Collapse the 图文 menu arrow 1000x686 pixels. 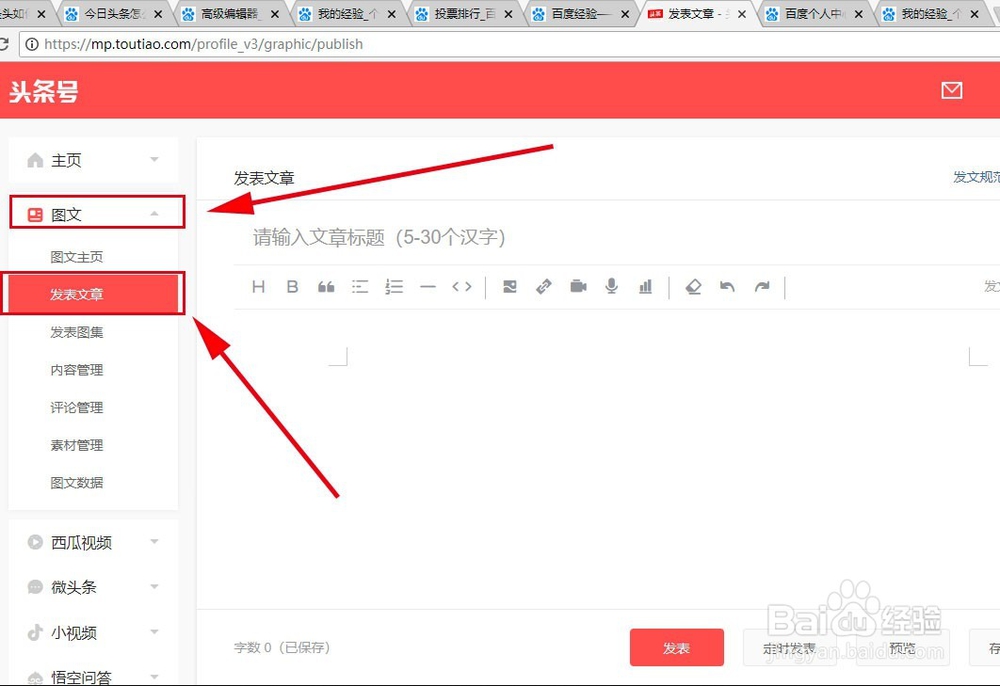(154, 214)
